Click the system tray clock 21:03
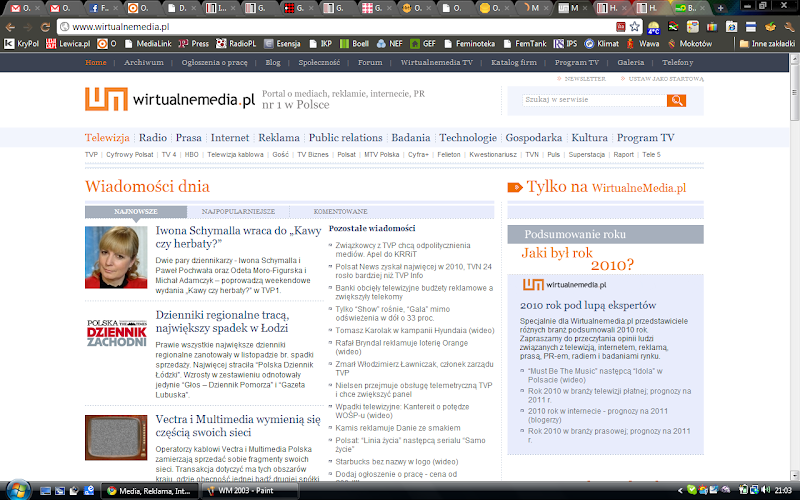 point(783,490)
